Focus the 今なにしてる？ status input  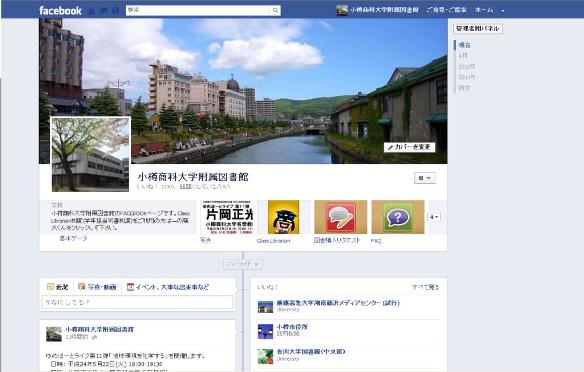pyautogui.click(x=137, y=302)
